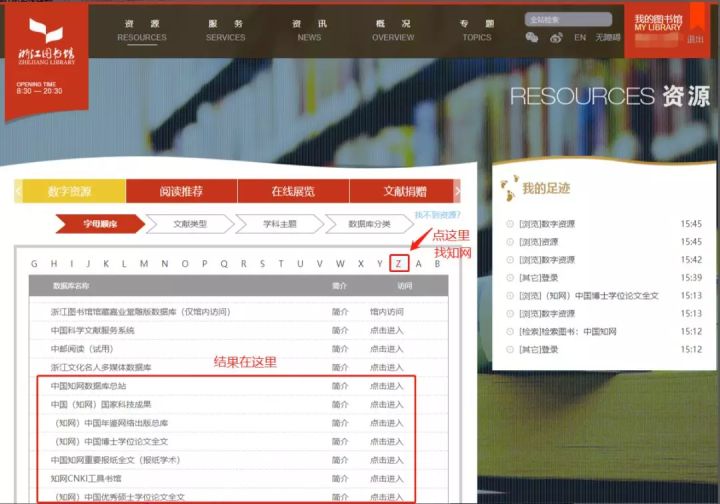Click the 找不到资源? link
The width and height of the screenshot is (720, 504).
point(437,215)
